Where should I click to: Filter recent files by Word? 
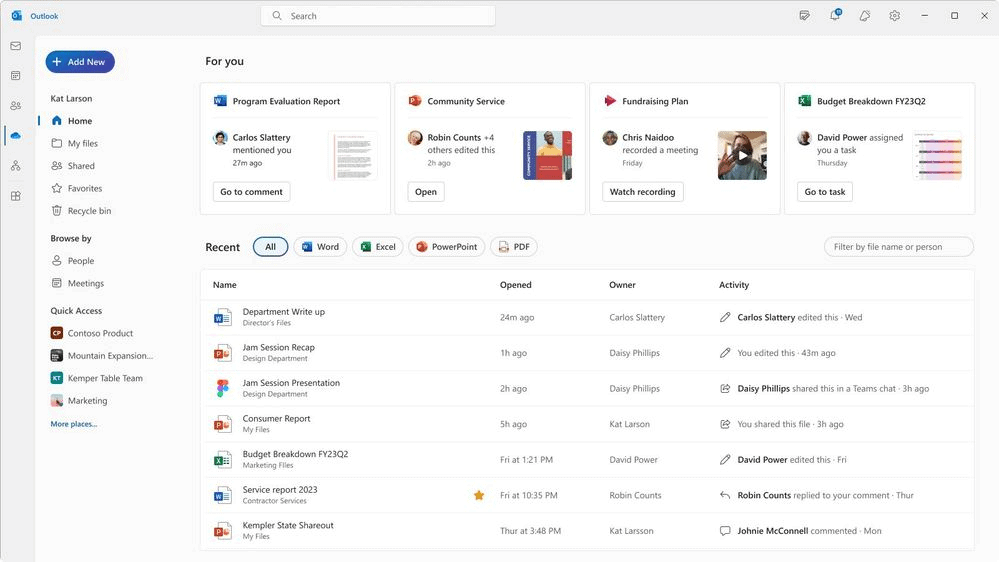(320, 247)
